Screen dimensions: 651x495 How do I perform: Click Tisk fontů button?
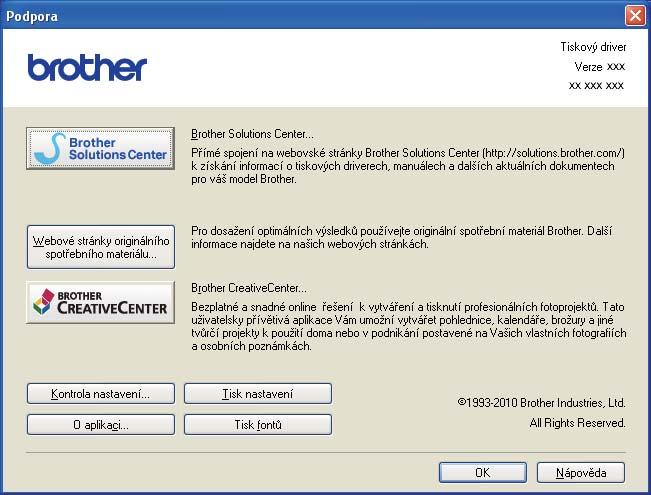point(258,424)
